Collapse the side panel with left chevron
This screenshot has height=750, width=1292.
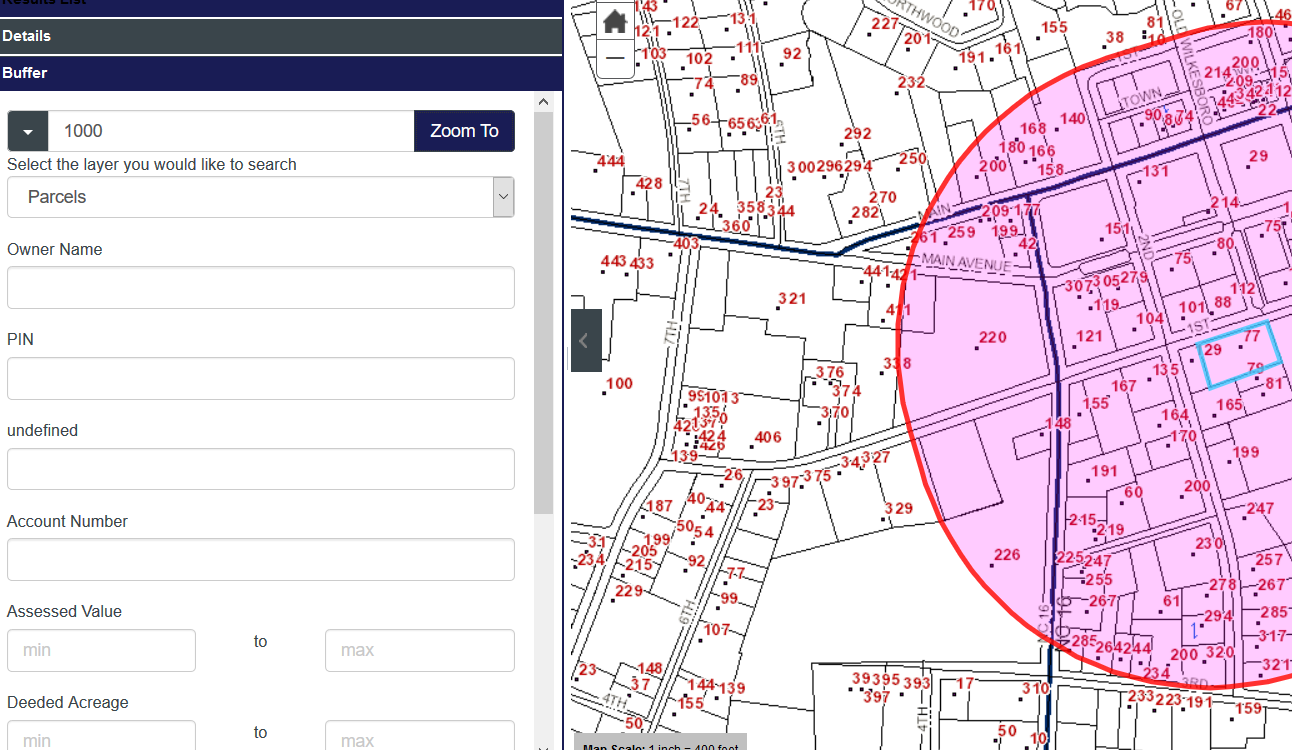[x=585, y=341]
